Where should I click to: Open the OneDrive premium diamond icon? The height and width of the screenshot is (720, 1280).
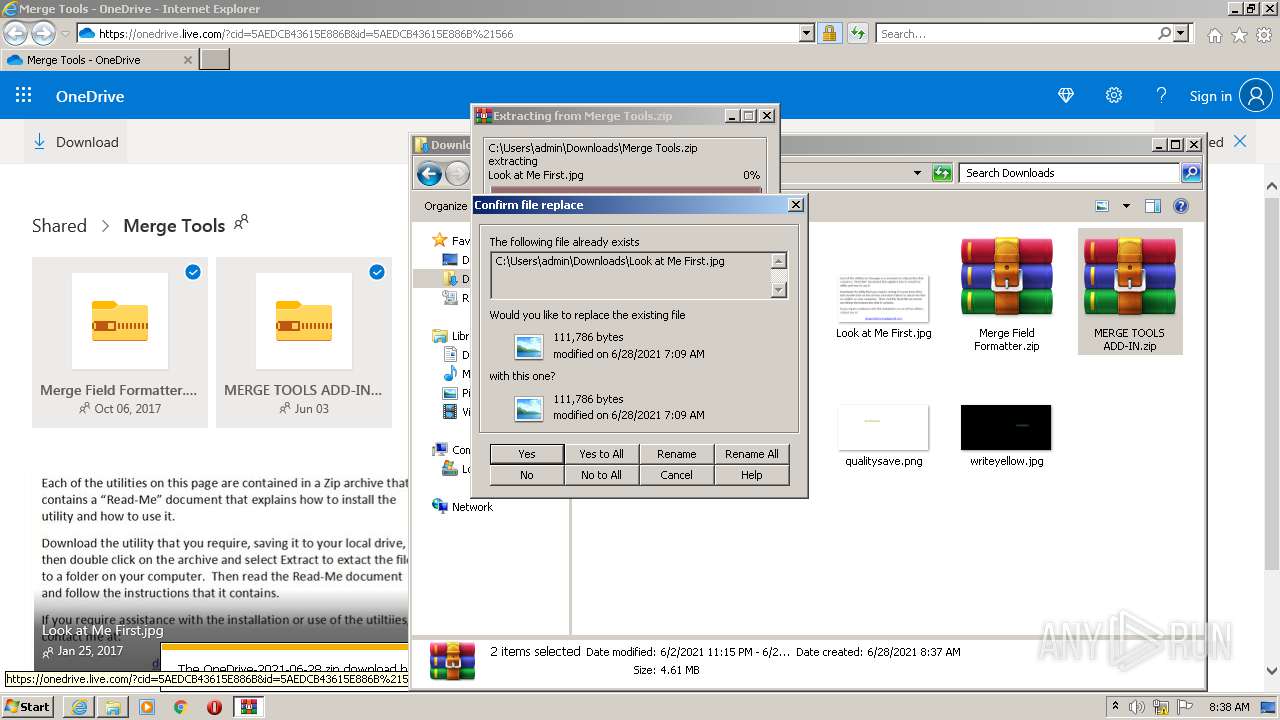click(x=1066, y=96)
